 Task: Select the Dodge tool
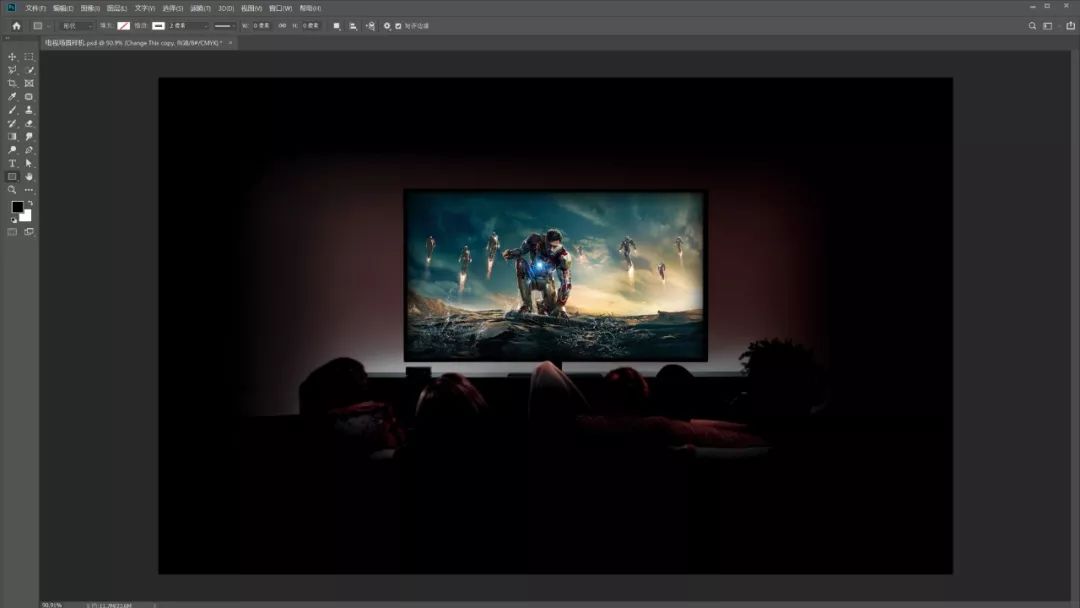[x=12, y=149]
